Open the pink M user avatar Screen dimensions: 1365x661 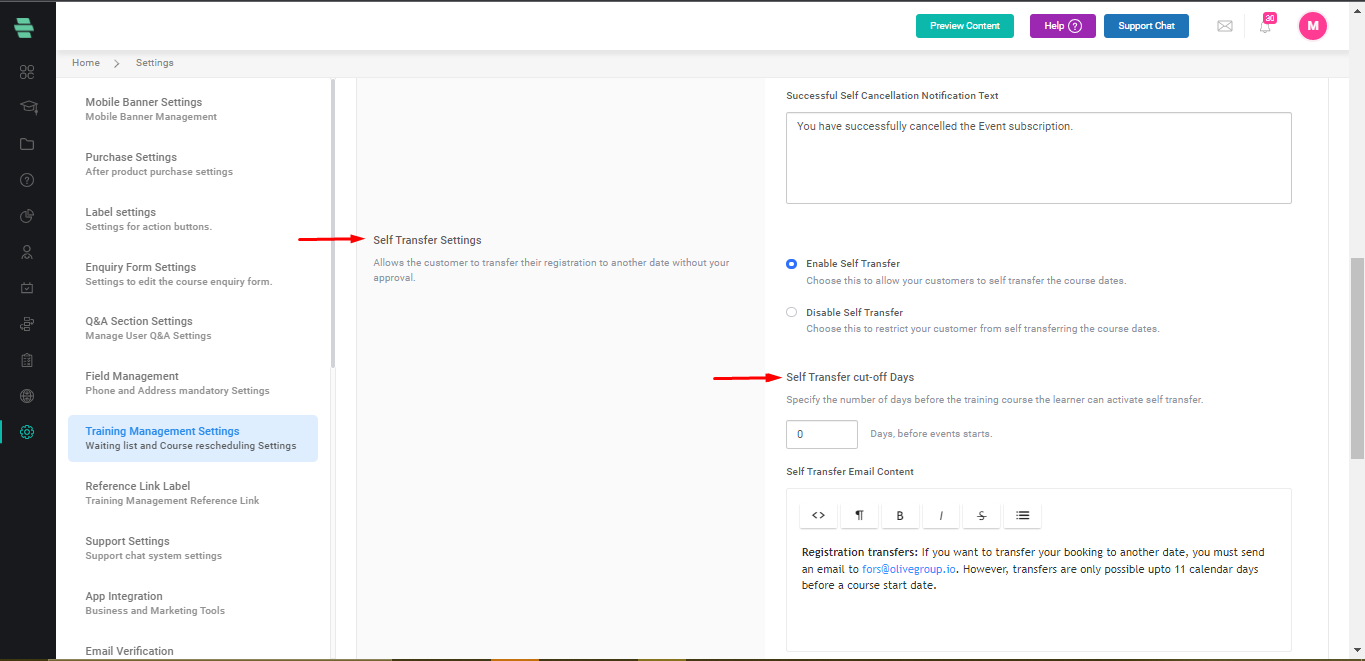click(1313, 26)
